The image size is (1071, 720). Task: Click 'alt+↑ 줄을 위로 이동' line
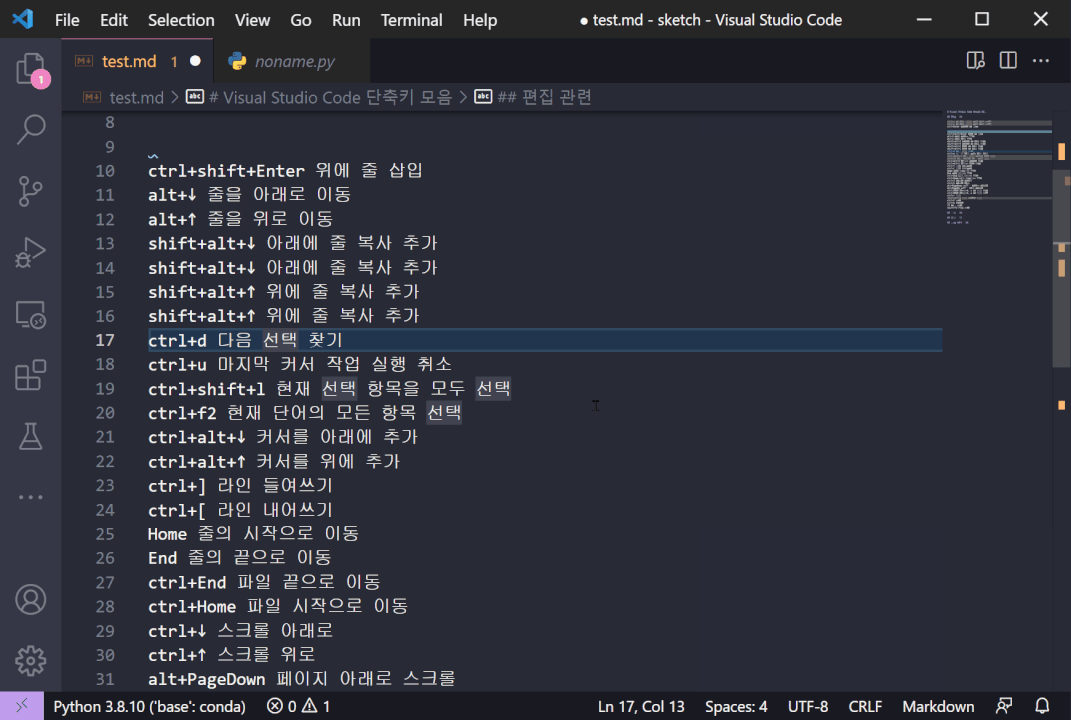point(240,219)
